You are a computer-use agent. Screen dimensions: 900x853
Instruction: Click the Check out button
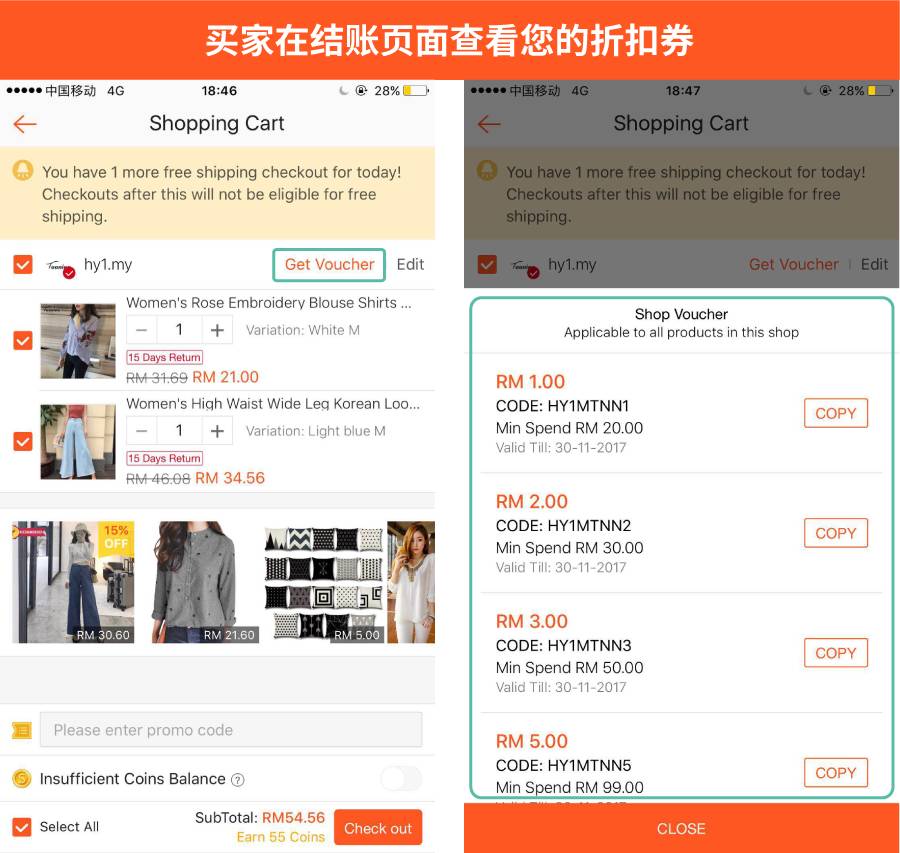coord(378,828)
